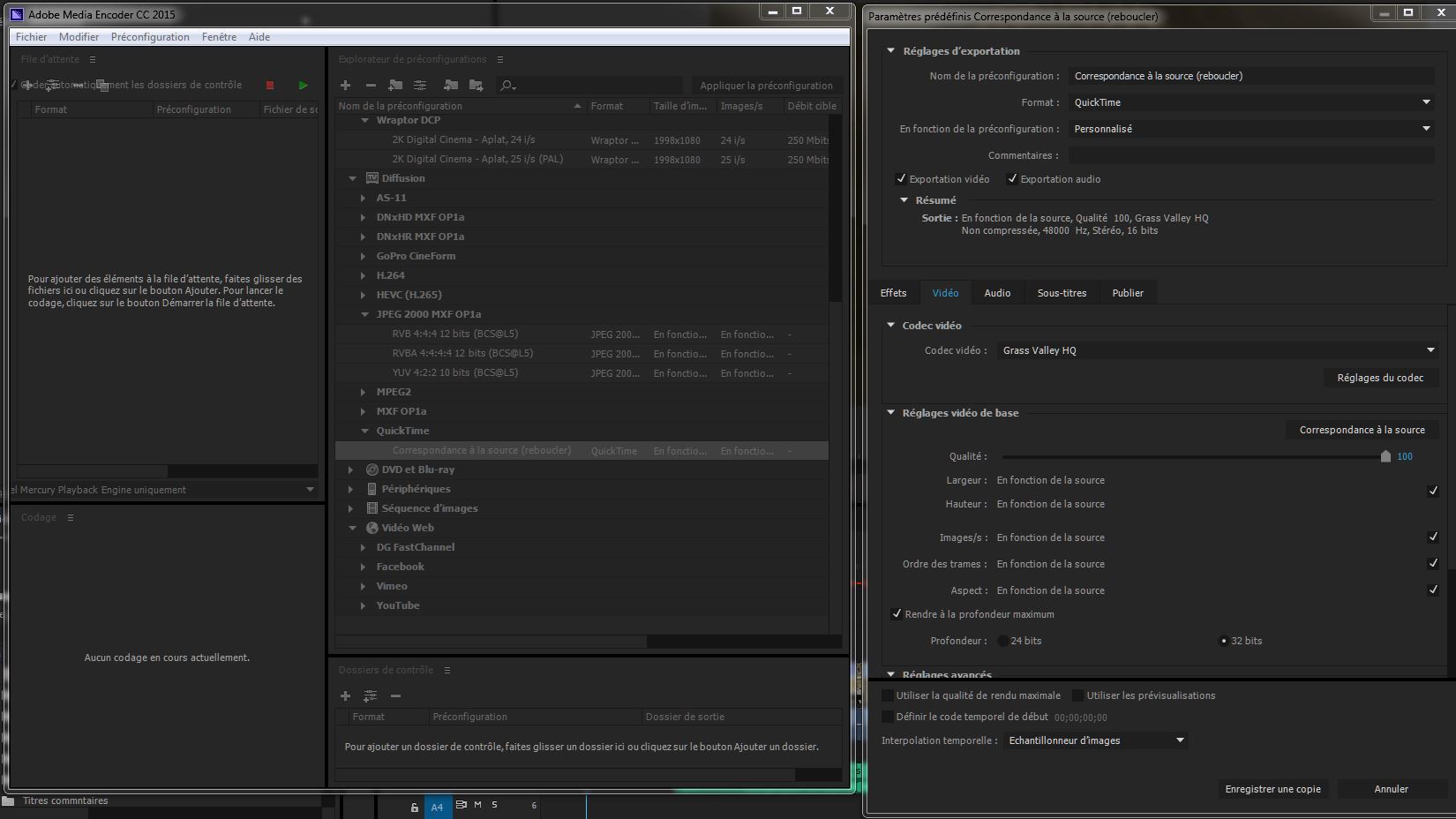Collapse the JPEG 2000 MXF OP1a group

[364, 314]
